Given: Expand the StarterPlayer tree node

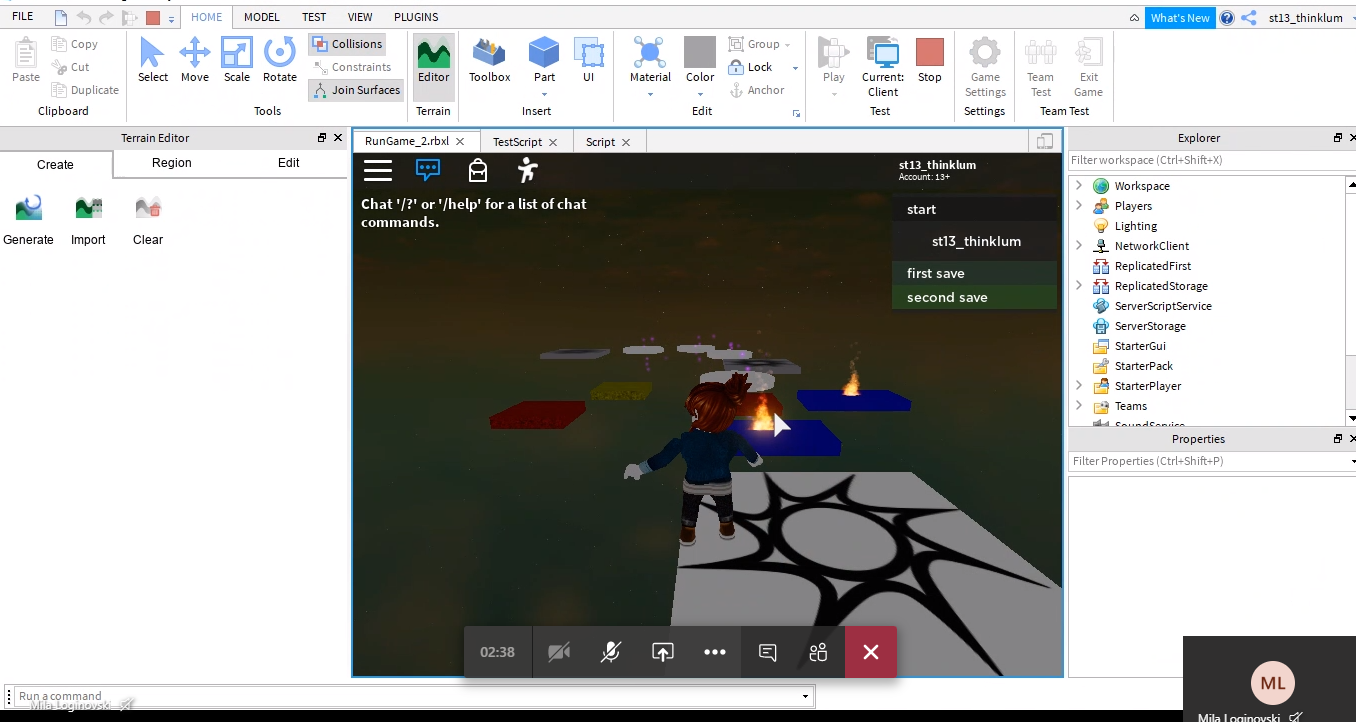Looking at the screenshot, I should [1079, 386].
